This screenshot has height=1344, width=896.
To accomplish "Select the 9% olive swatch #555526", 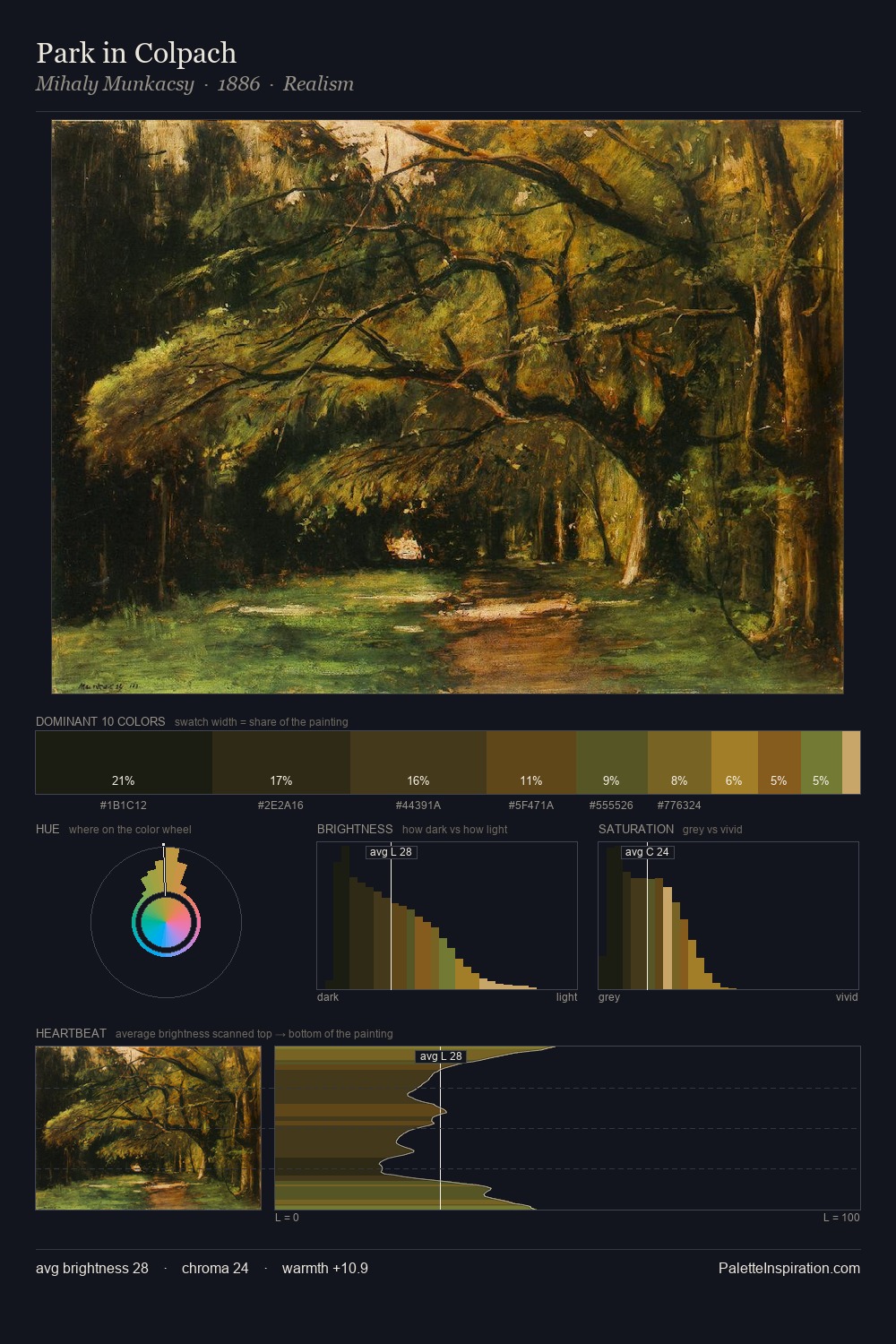I will [x=612, y=762].
